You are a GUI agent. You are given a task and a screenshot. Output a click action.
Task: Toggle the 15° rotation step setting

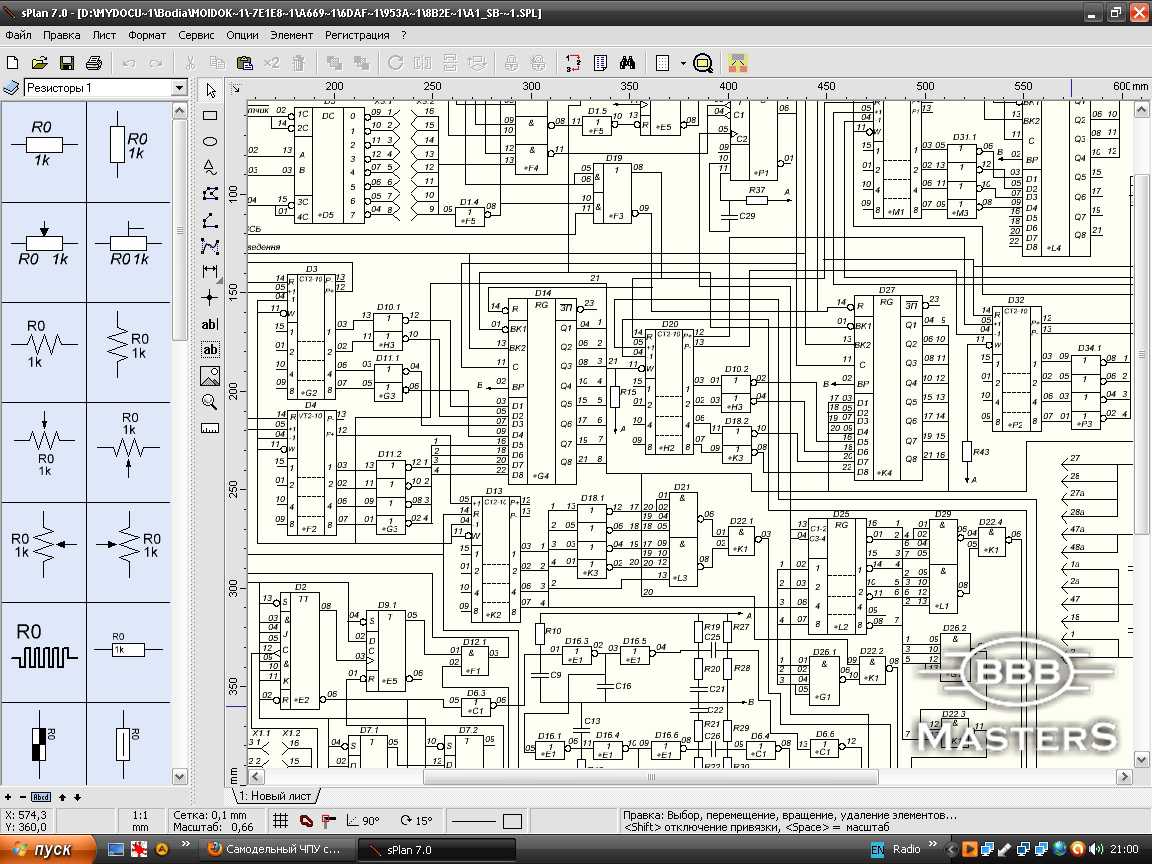(416, 821)
